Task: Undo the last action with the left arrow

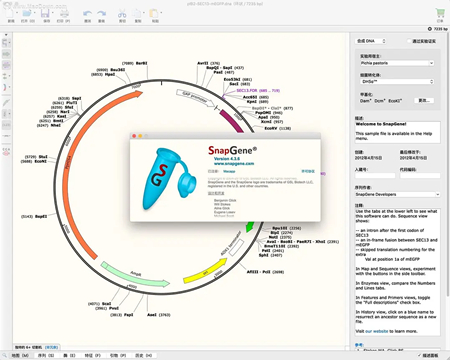Action: point(88,14)
